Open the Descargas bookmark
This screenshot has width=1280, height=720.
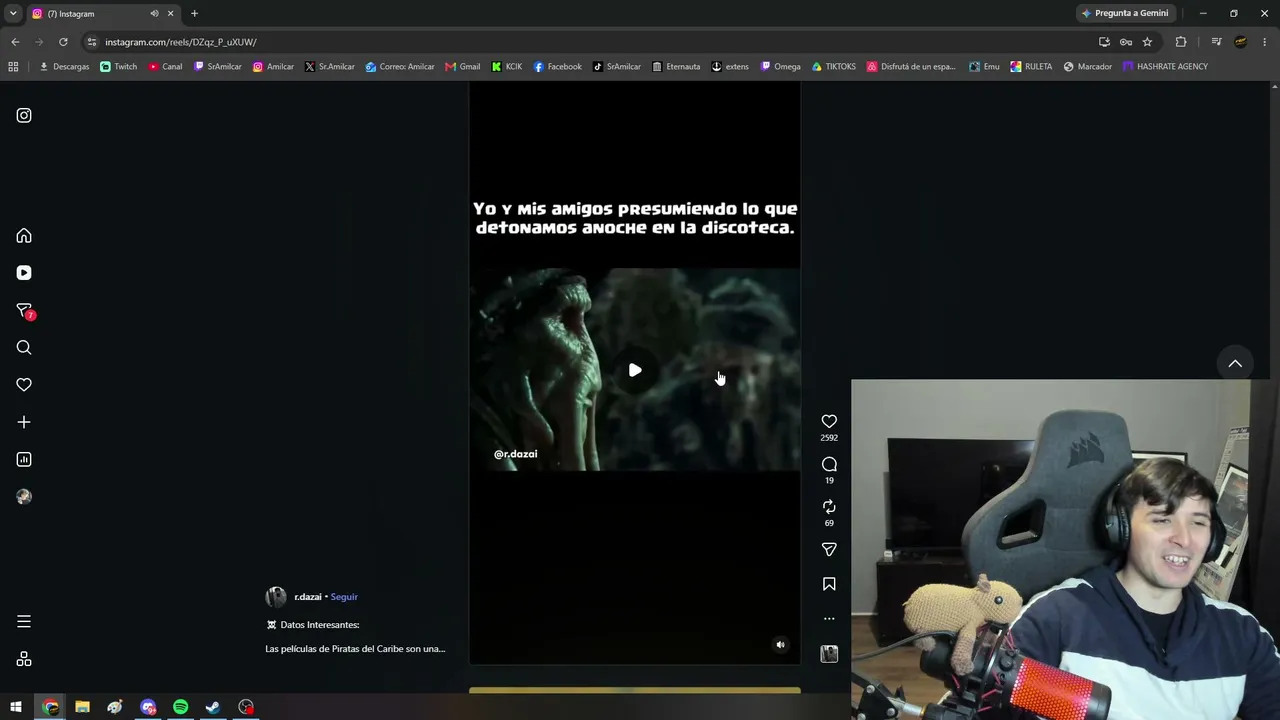point(64,67)
